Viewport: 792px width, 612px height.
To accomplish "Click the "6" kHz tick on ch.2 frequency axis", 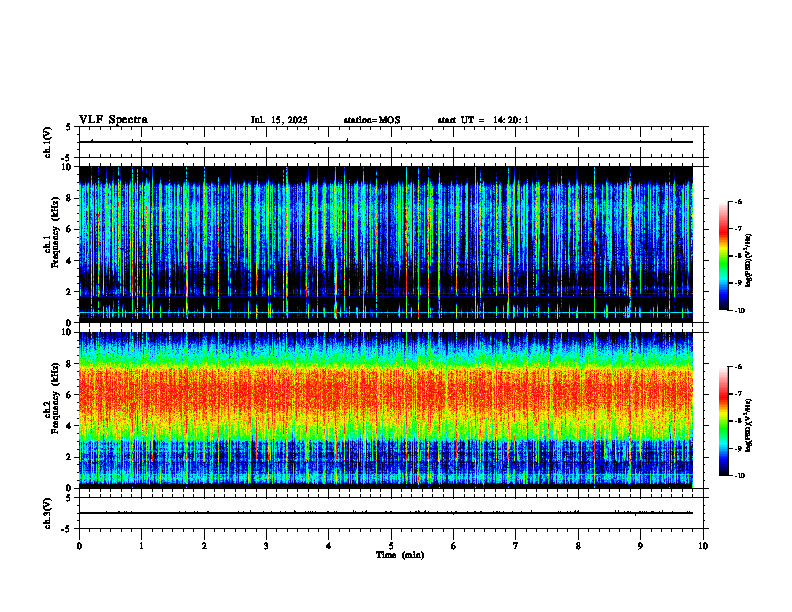I will (70, 395).
